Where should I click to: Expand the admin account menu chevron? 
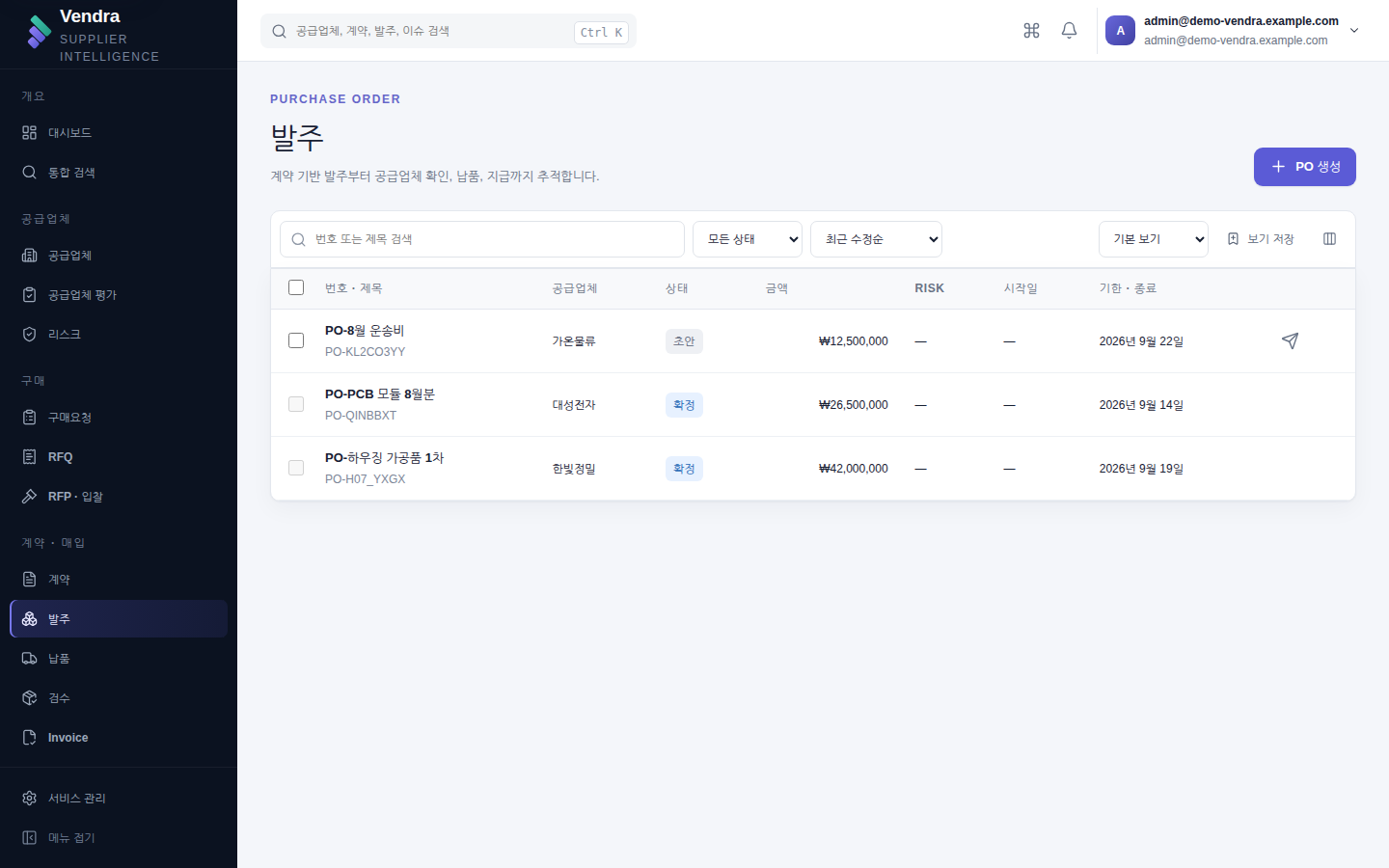(1354, 31)
